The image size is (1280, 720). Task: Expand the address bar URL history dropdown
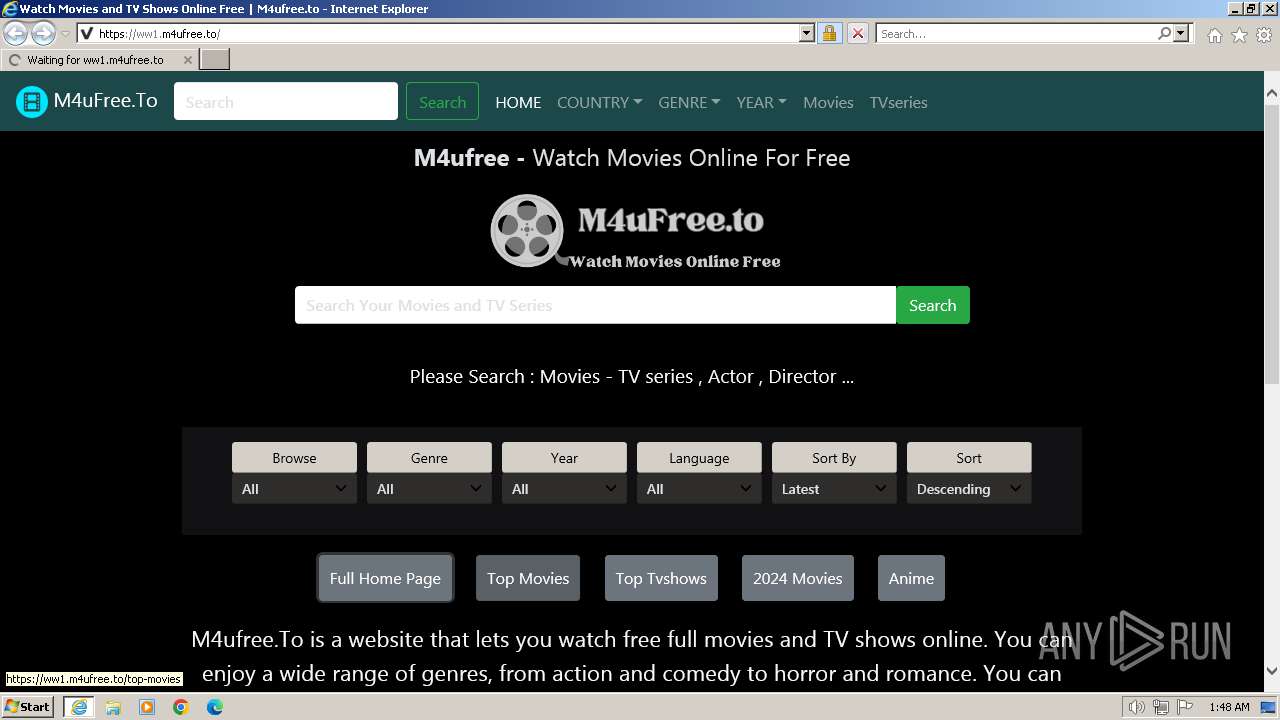tap(807, 34)
